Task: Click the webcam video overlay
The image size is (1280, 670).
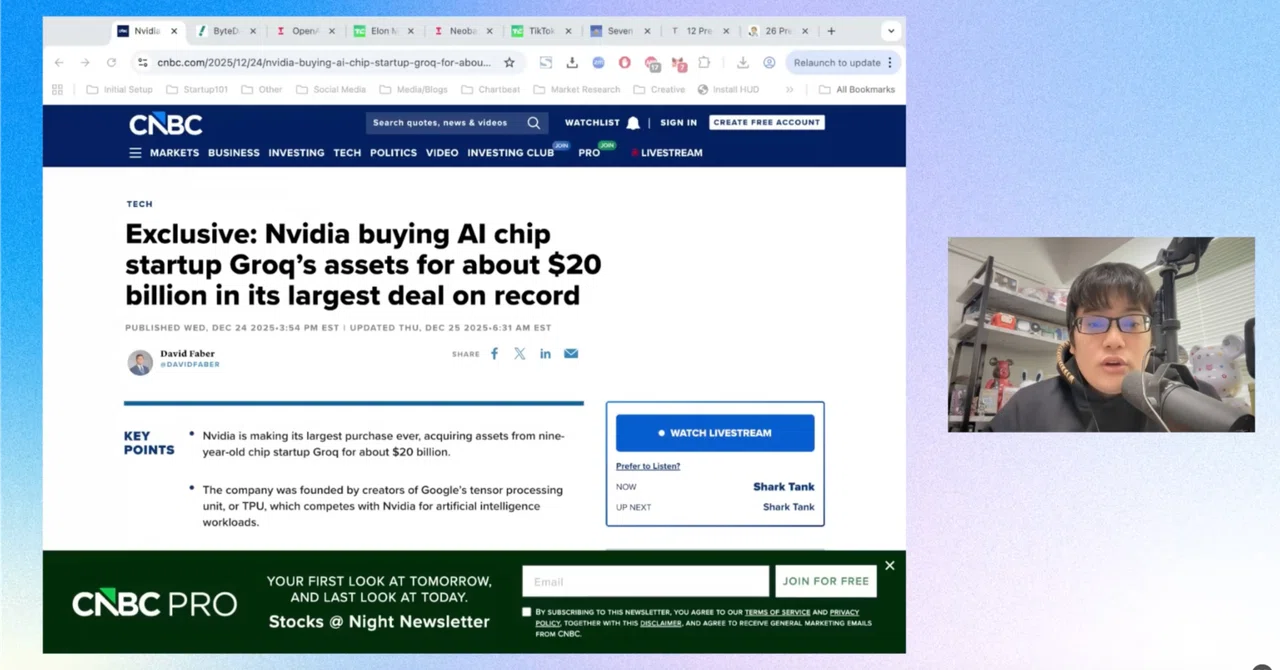Action: [x=1101, y=334]
